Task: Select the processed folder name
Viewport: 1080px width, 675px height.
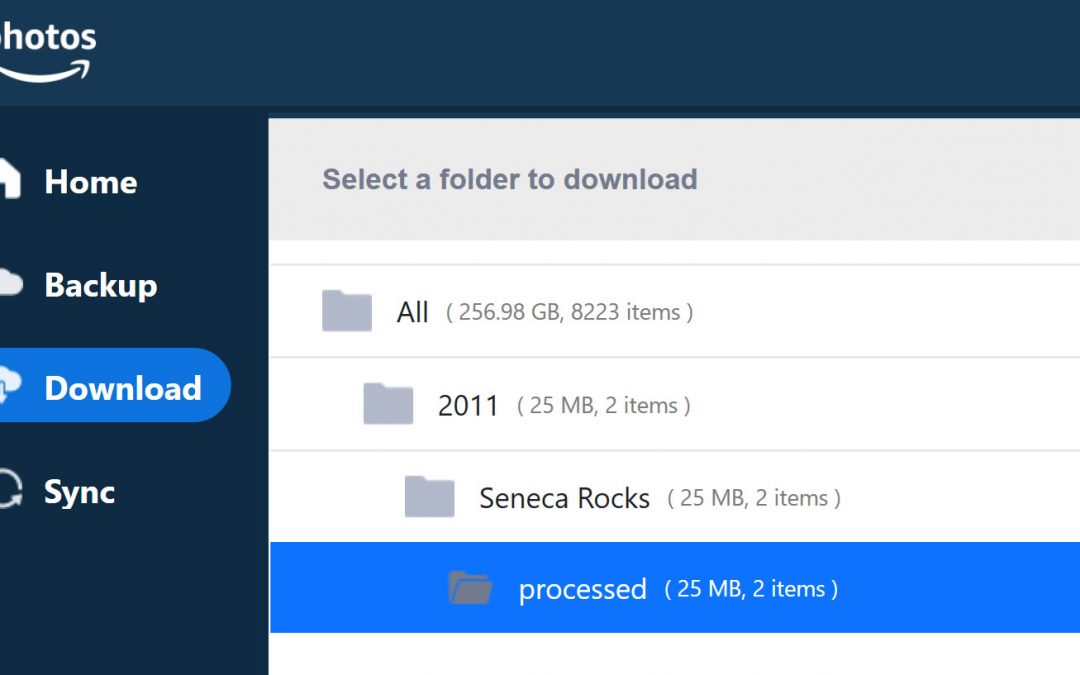Action: click(x=582, y=589)
